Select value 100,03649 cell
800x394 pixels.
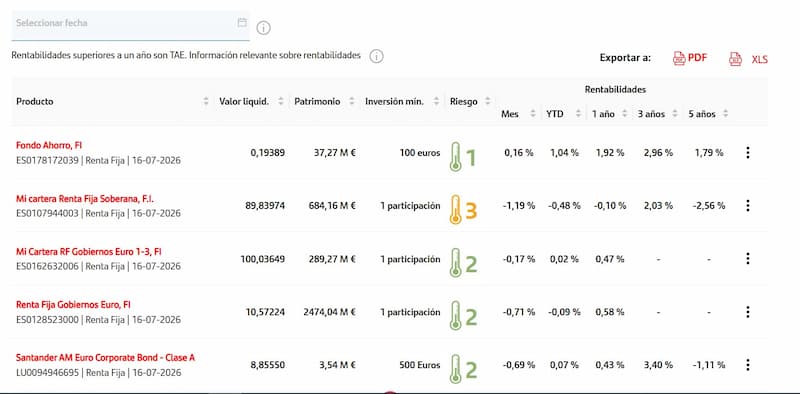[263, 259]
